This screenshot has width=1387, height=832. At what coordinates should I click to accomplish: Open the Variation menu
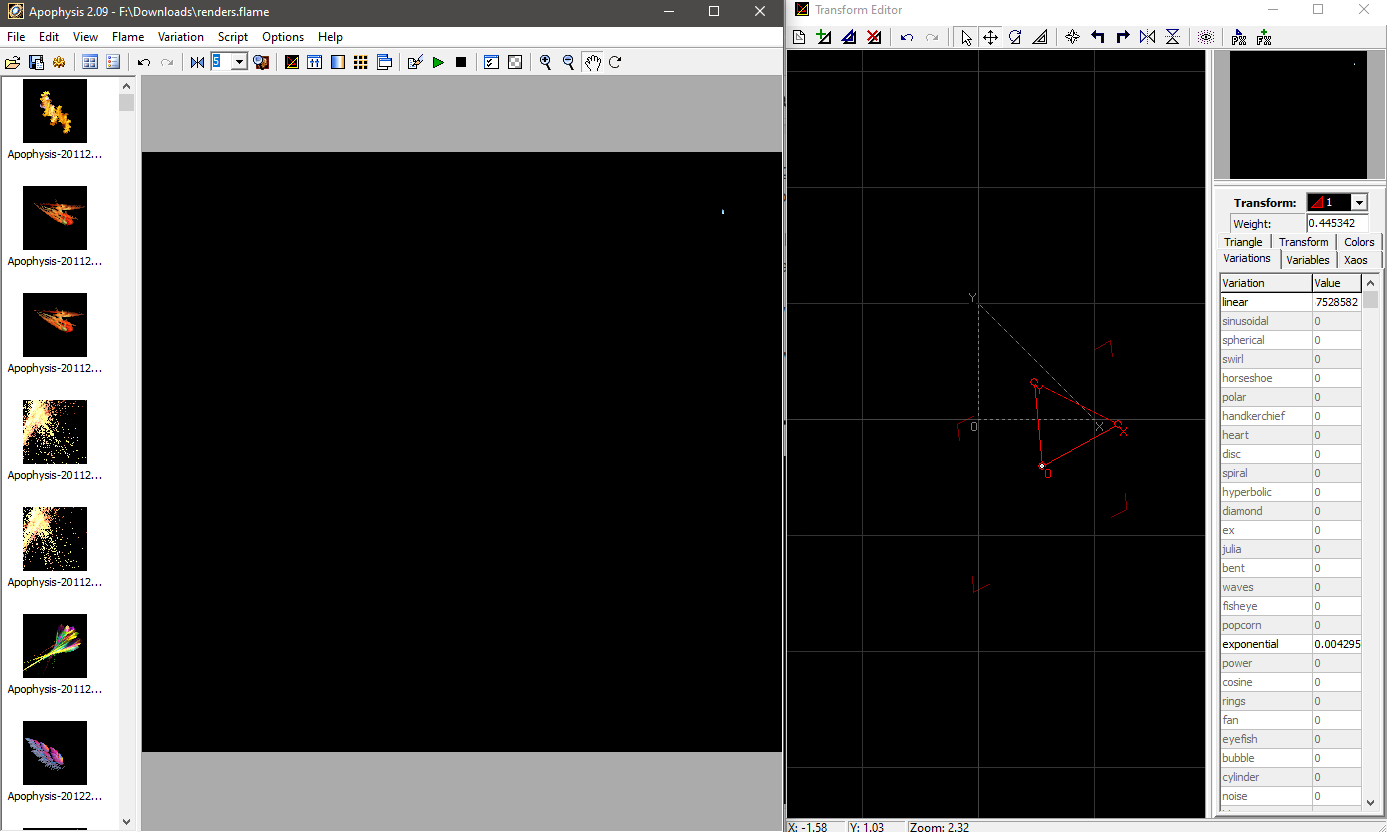[x=181, y=37]
